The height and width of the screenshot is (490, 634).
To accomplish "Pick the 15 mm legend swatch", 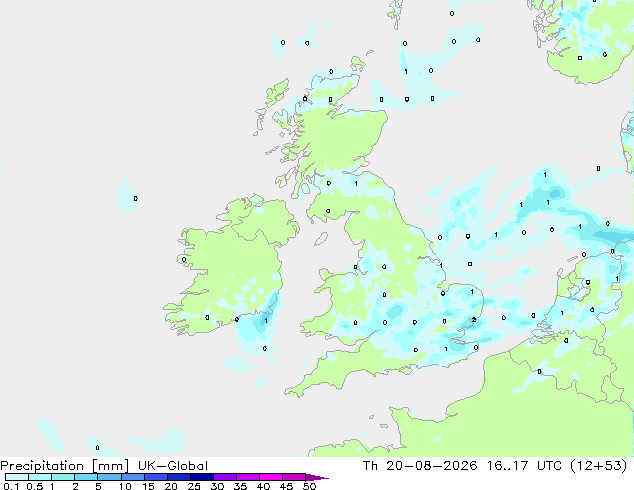I will tap(156, 477).
